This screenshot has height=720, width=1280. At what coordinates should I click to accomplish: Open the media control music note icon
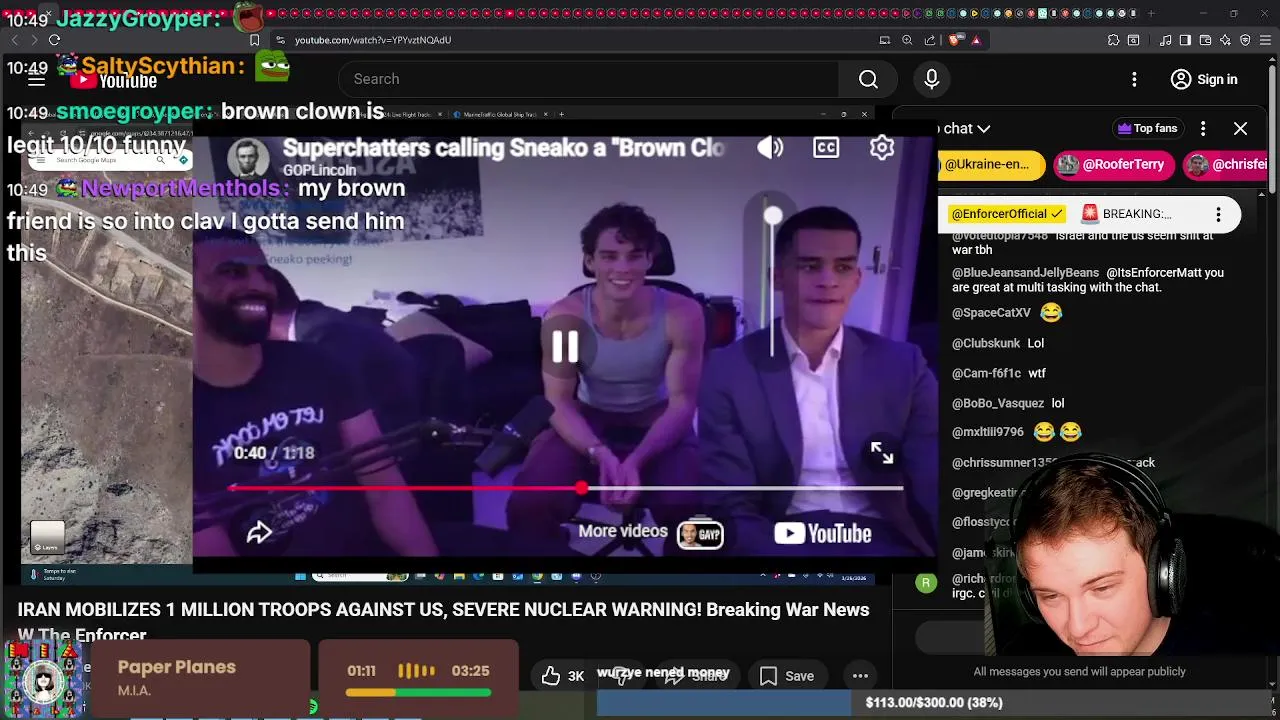[1166, 40]
